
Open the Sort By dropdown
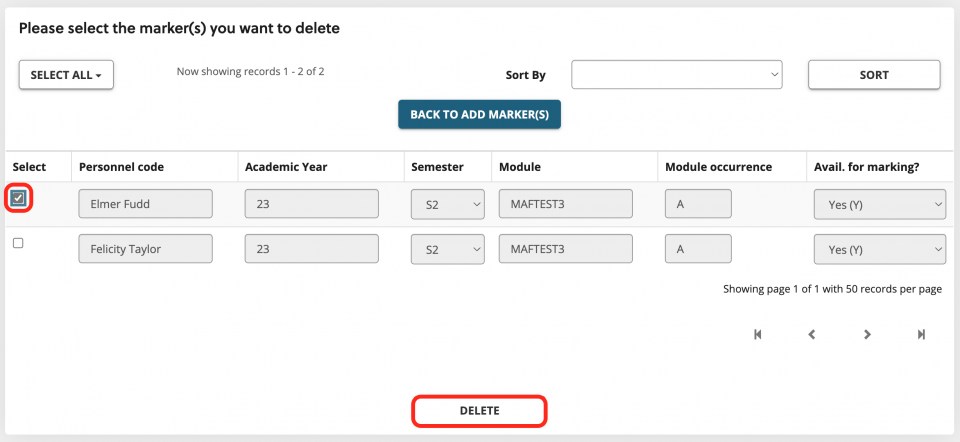(677, 75)
